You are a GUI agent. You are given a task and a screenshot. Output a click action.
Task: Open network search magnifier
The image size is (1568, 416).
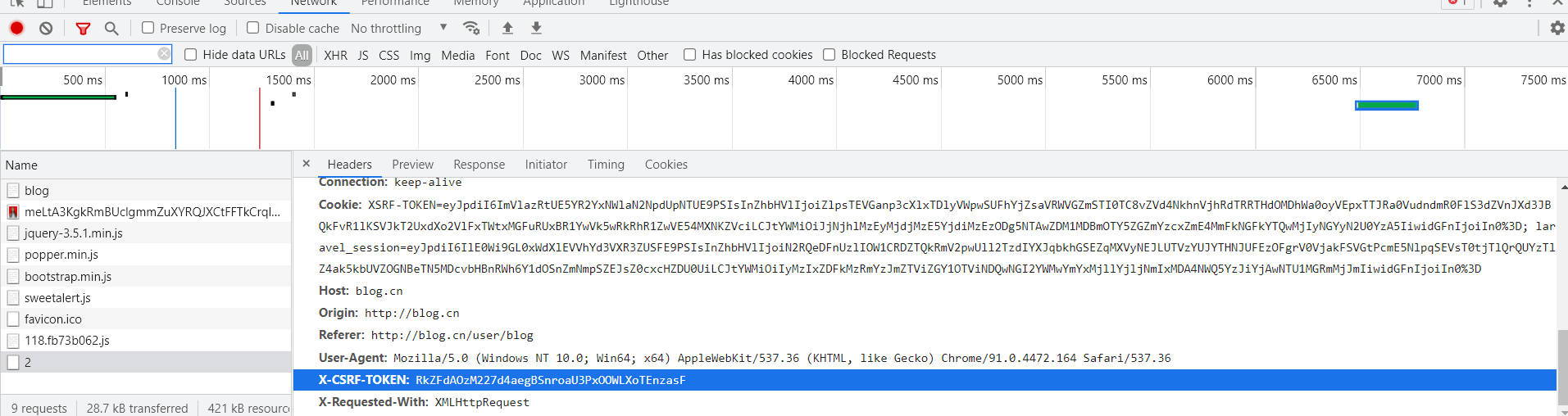pyautogui.click(x=111, y=29)
